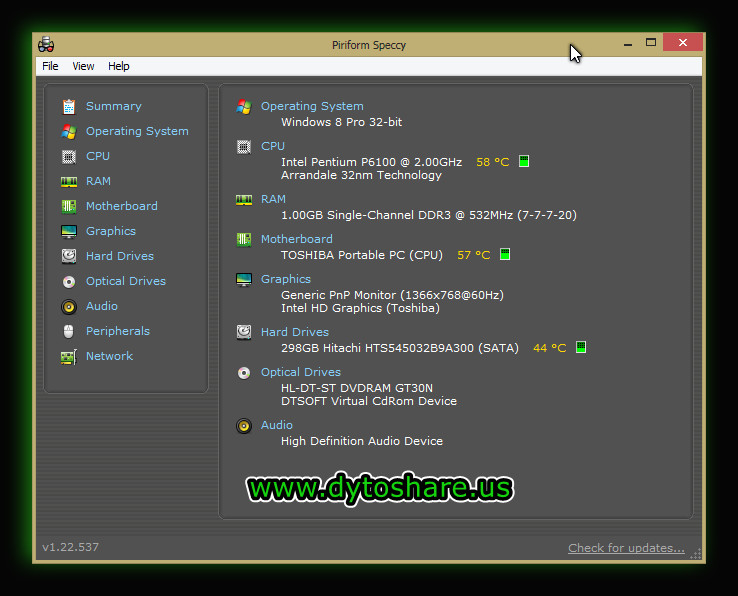Click DTSOFT Virtual CdRom Device text

coord(369,401)
